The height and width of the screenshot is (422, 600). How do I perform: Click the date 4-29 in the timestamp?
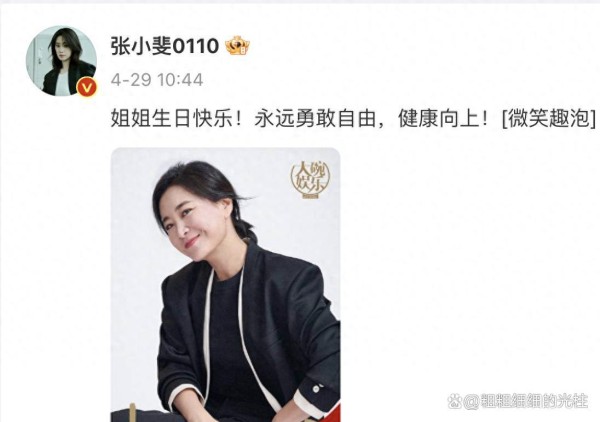[x=131, y=80]
